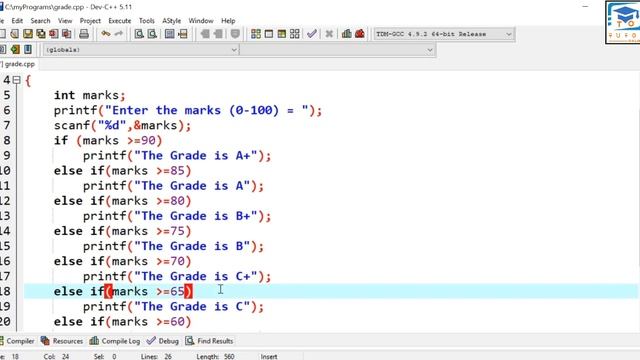Click the Close All toolbar icon
640x360 pixels.
point(67,34)
